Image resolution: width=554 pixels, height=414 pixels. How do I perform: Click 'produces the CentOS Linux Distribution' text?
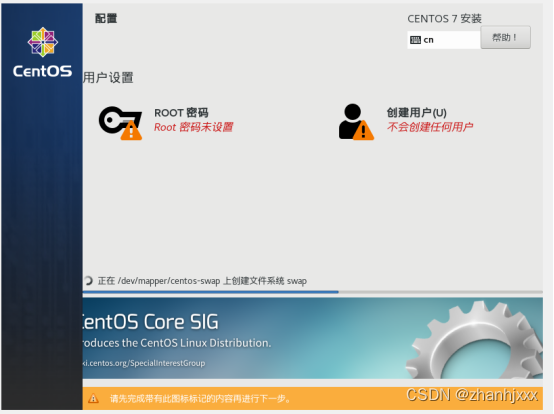pos(177,343)
